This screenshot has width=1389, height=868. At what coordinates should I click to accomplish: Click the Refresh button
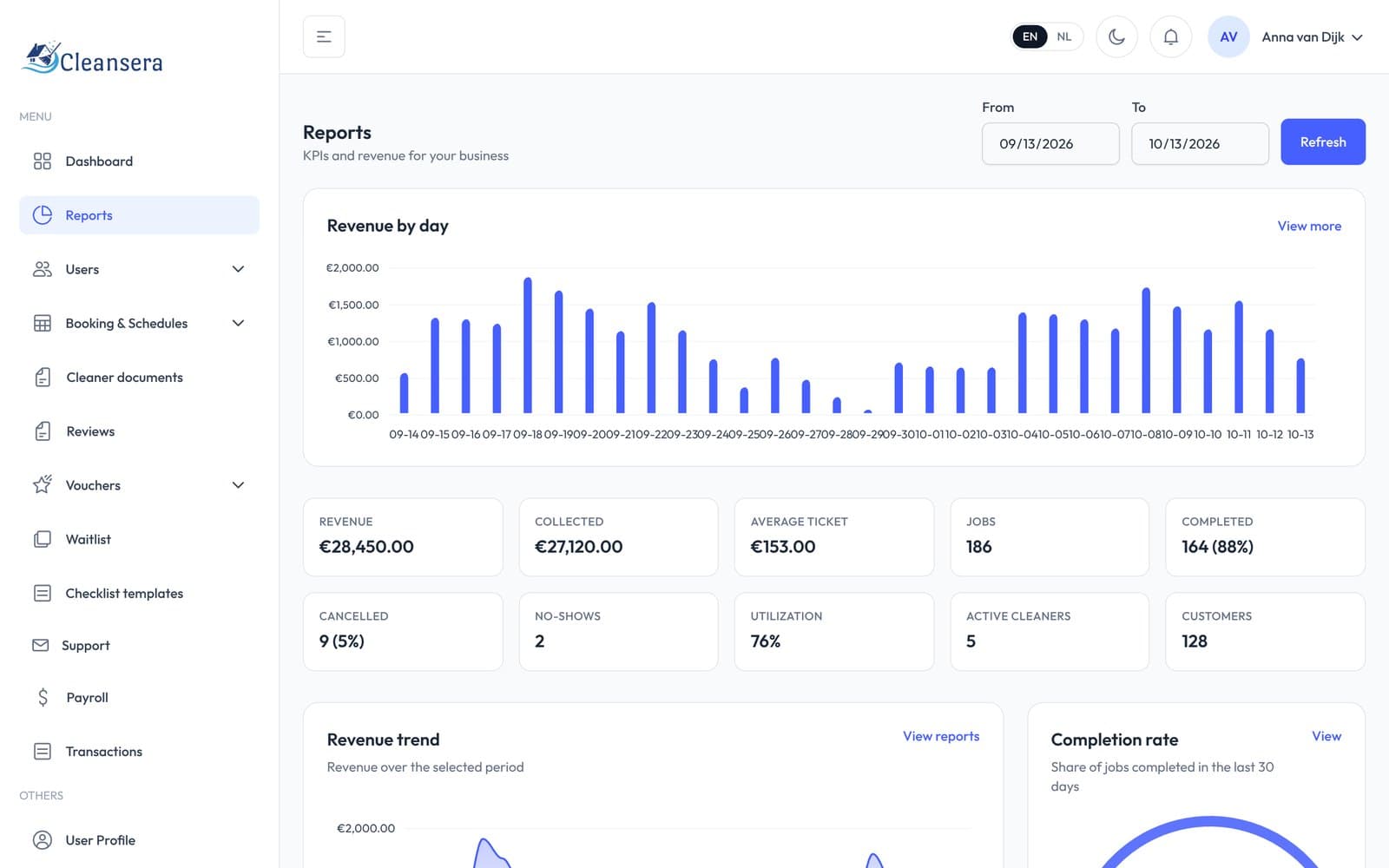pyautogui.click(x=1323, y=141)
